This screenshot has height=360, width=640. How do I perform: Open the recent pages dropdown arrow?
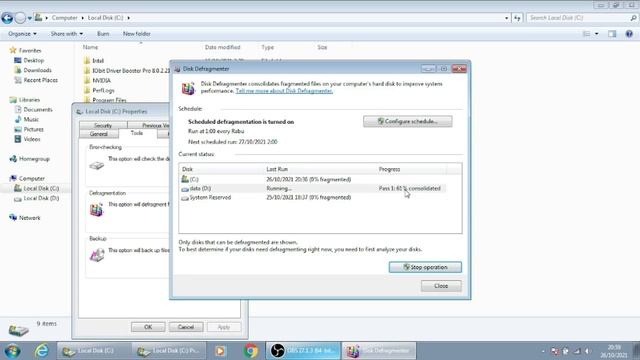coord(30,18)
